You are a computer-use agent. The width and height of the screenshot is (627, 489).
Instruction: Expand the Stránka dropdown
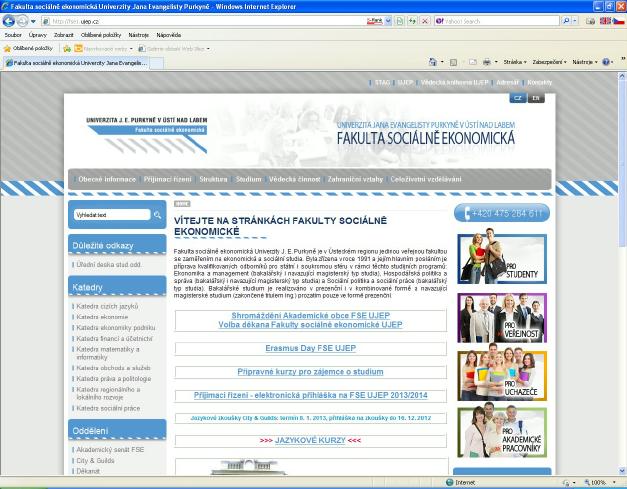(515, 62)
